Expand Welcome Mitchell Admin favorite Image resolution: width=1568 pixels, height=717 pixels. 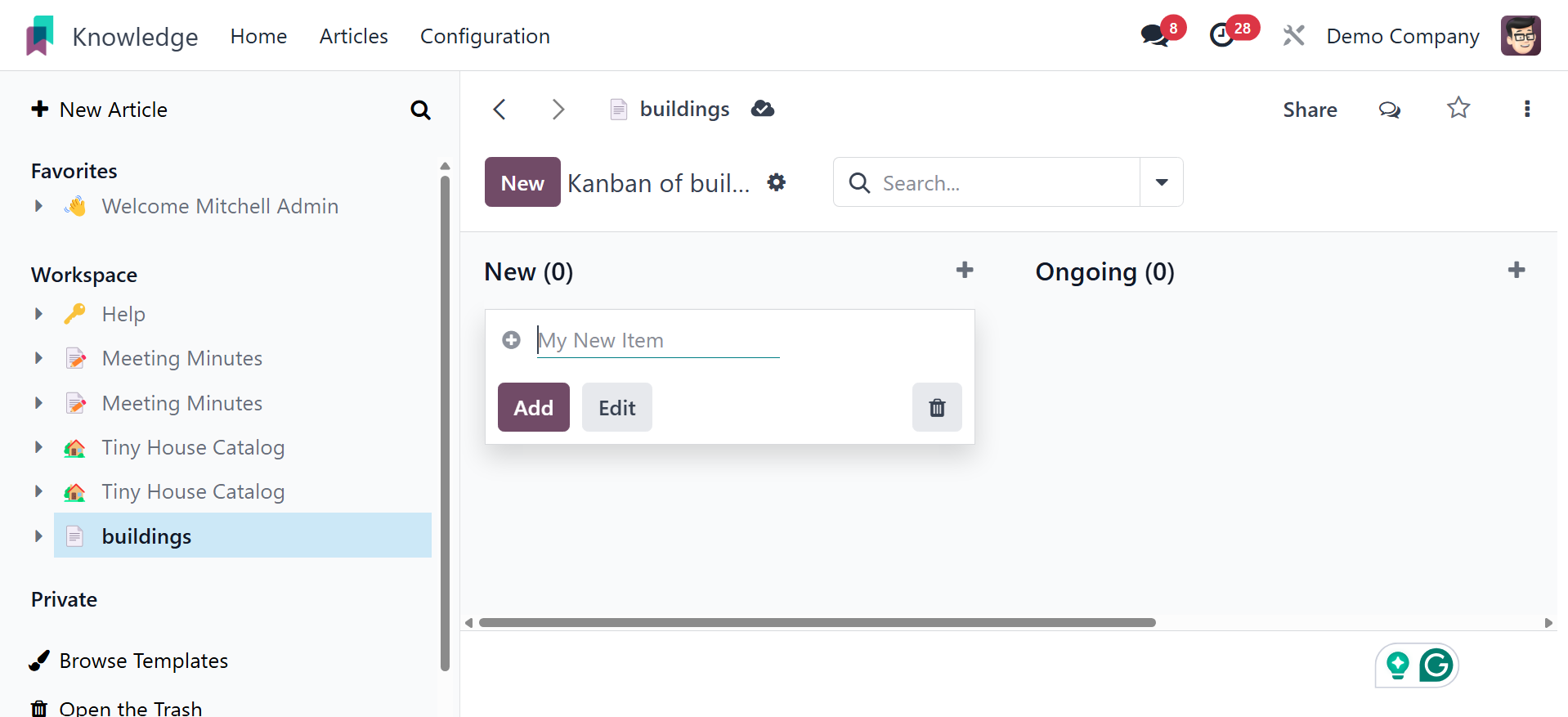point(38,206)
